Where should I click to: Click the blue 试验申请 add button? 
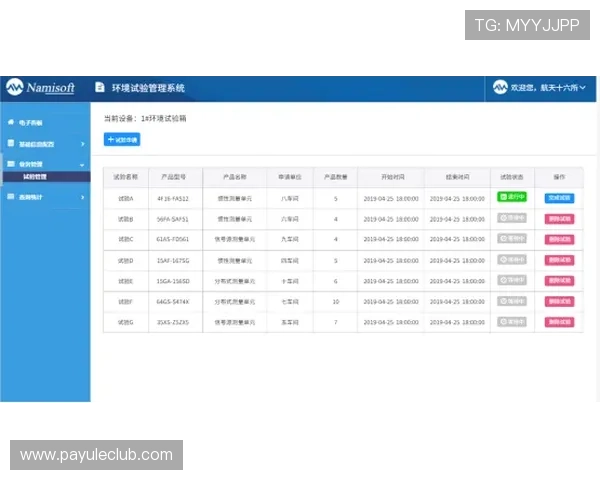122,140
